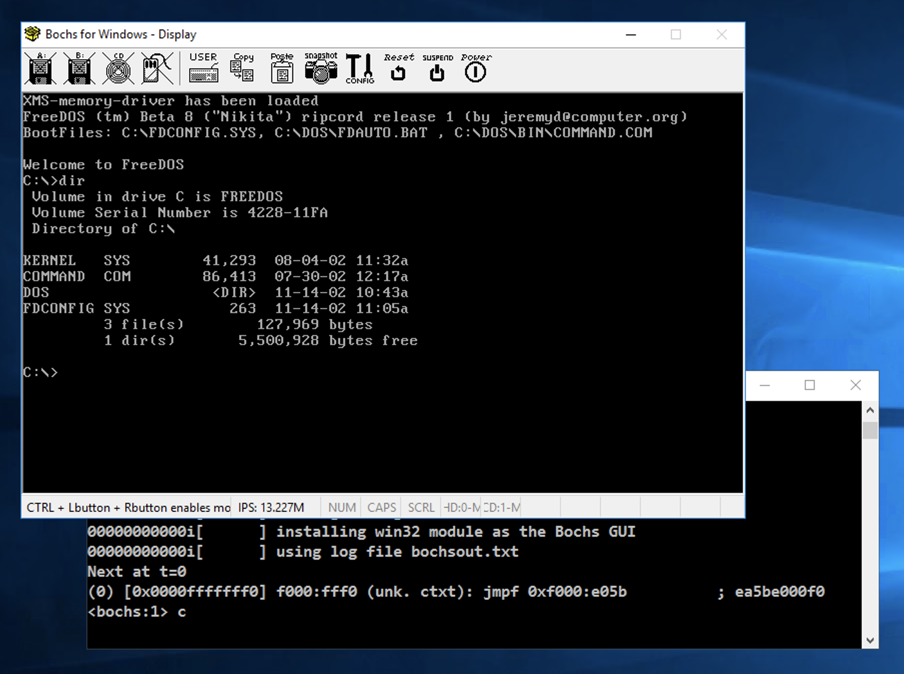Take a snapshot with camera icon

coord(321,69)
